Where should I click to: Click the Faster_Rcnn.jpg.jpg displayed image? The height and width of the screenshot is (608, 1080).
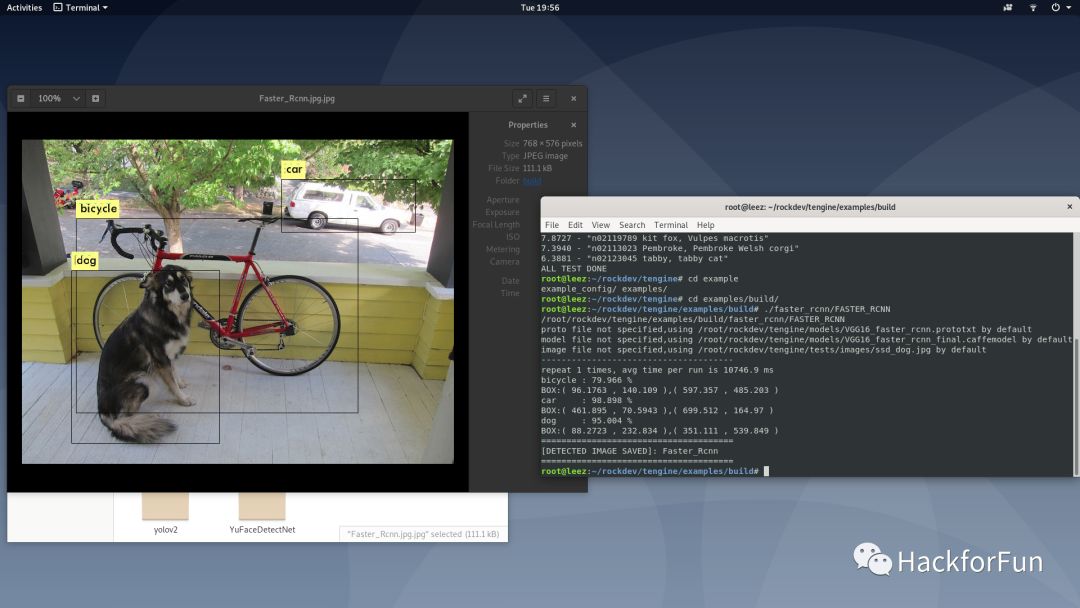point(238,302)
